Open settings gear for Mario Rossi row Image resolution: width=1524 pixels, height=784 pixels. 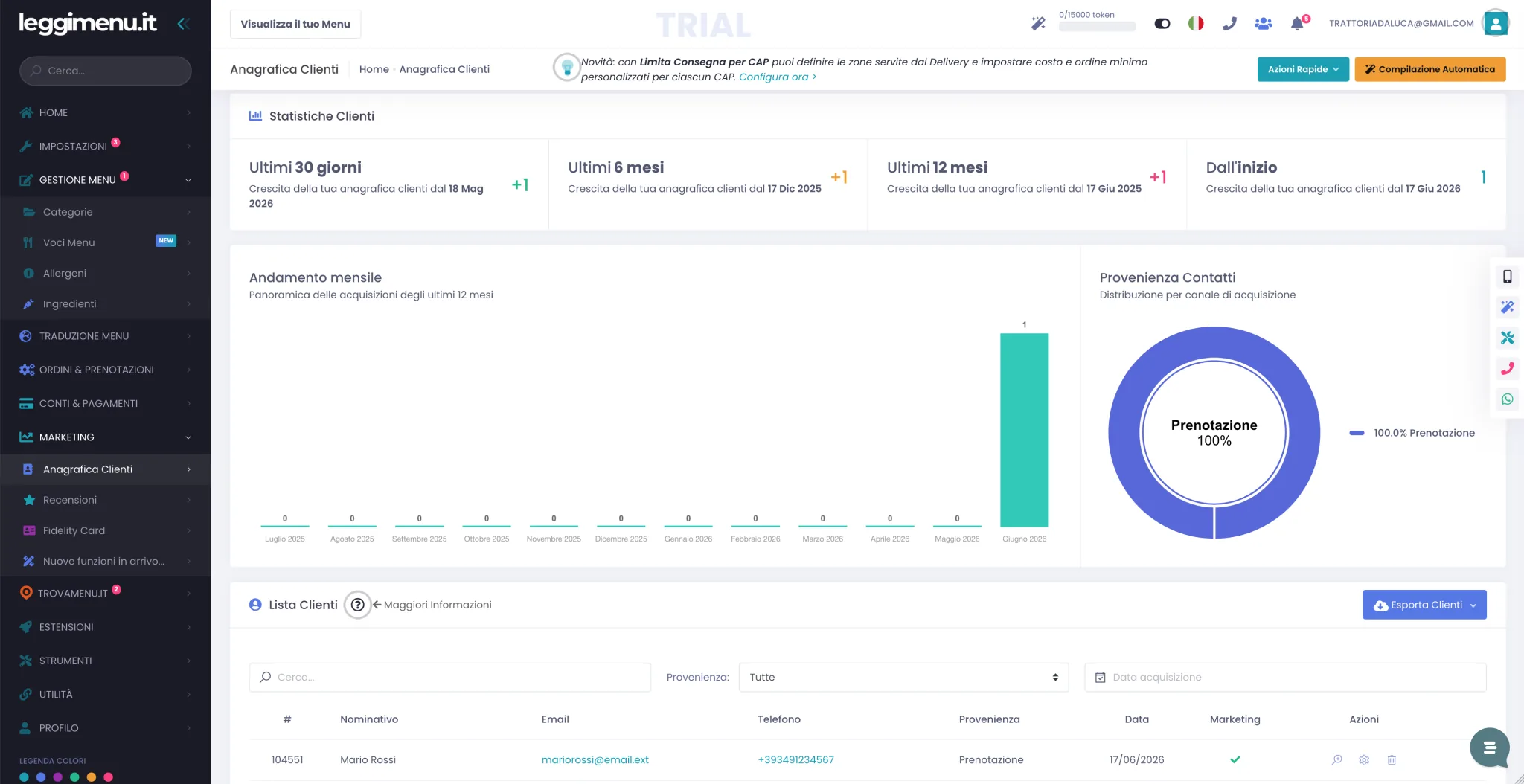click(x=1364, y=759)
